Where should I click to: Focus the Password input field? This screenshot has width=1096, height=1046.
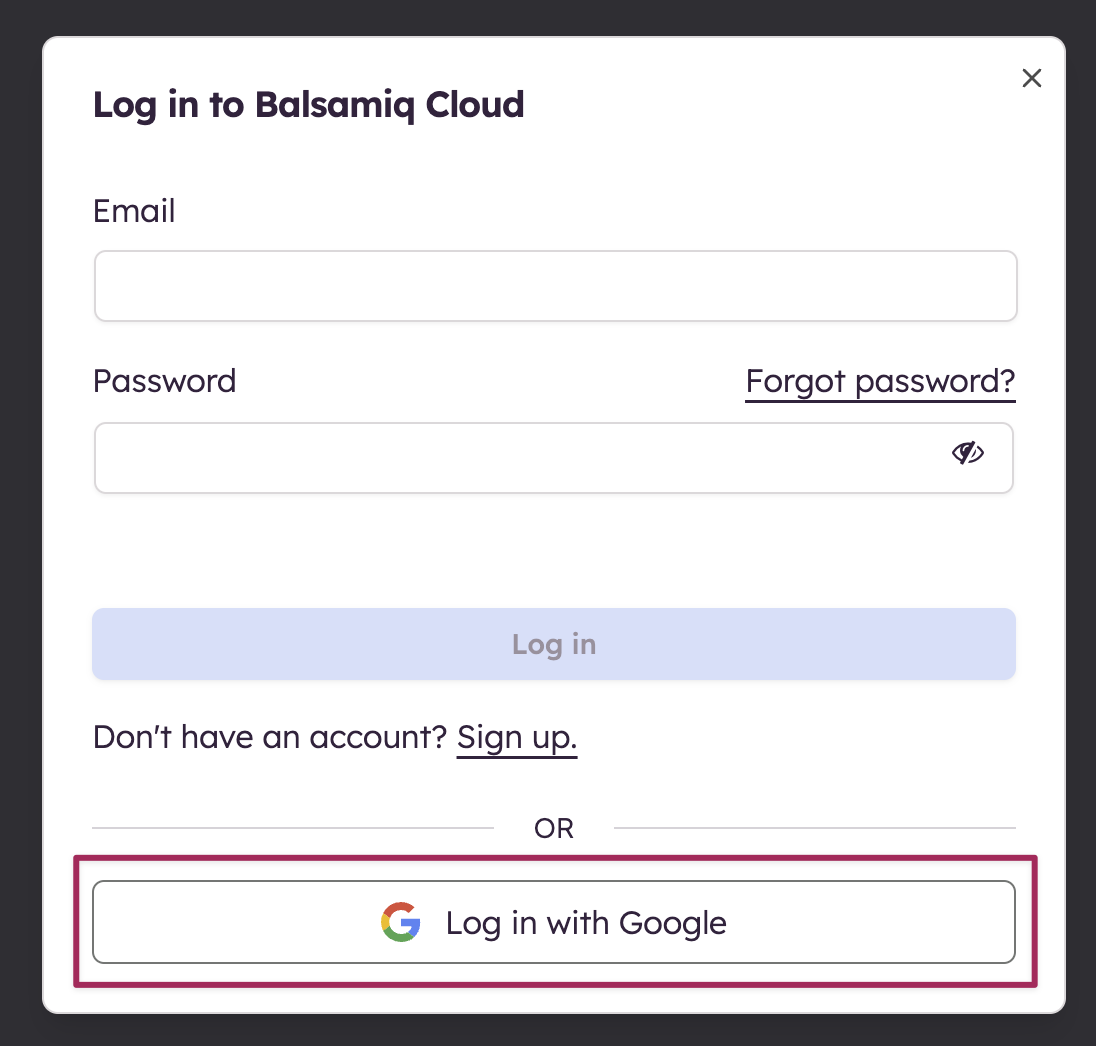(500, 458)
